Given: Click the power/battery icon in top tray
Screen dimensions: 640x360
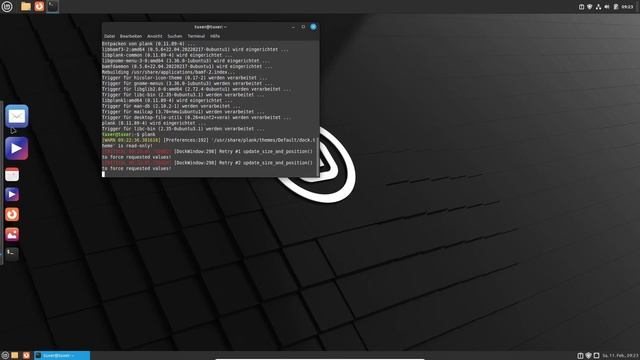Looking at the screenshot, I should click(616, 7).
